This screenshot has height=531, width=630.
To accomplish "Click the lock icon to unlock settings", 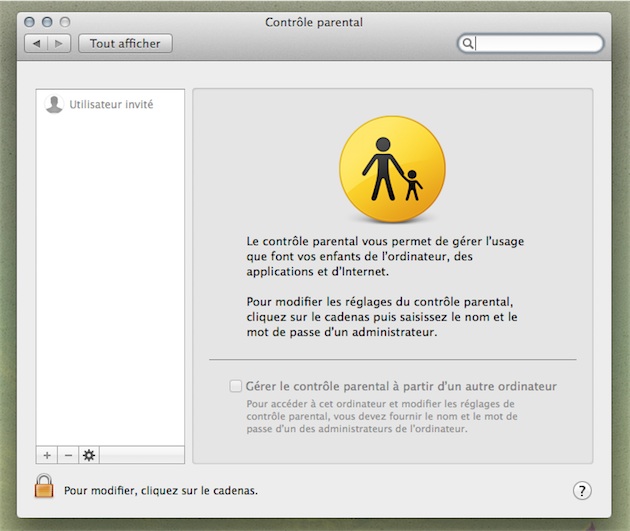I will pyautogui.click(x=44, y=486).
